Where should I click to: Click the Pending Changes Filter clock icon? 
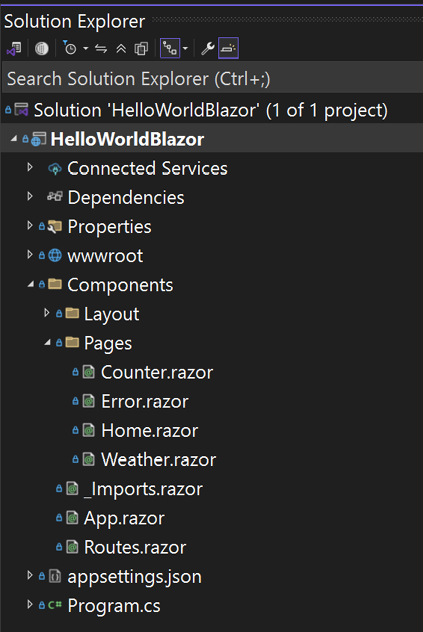[x=70, y=48]
